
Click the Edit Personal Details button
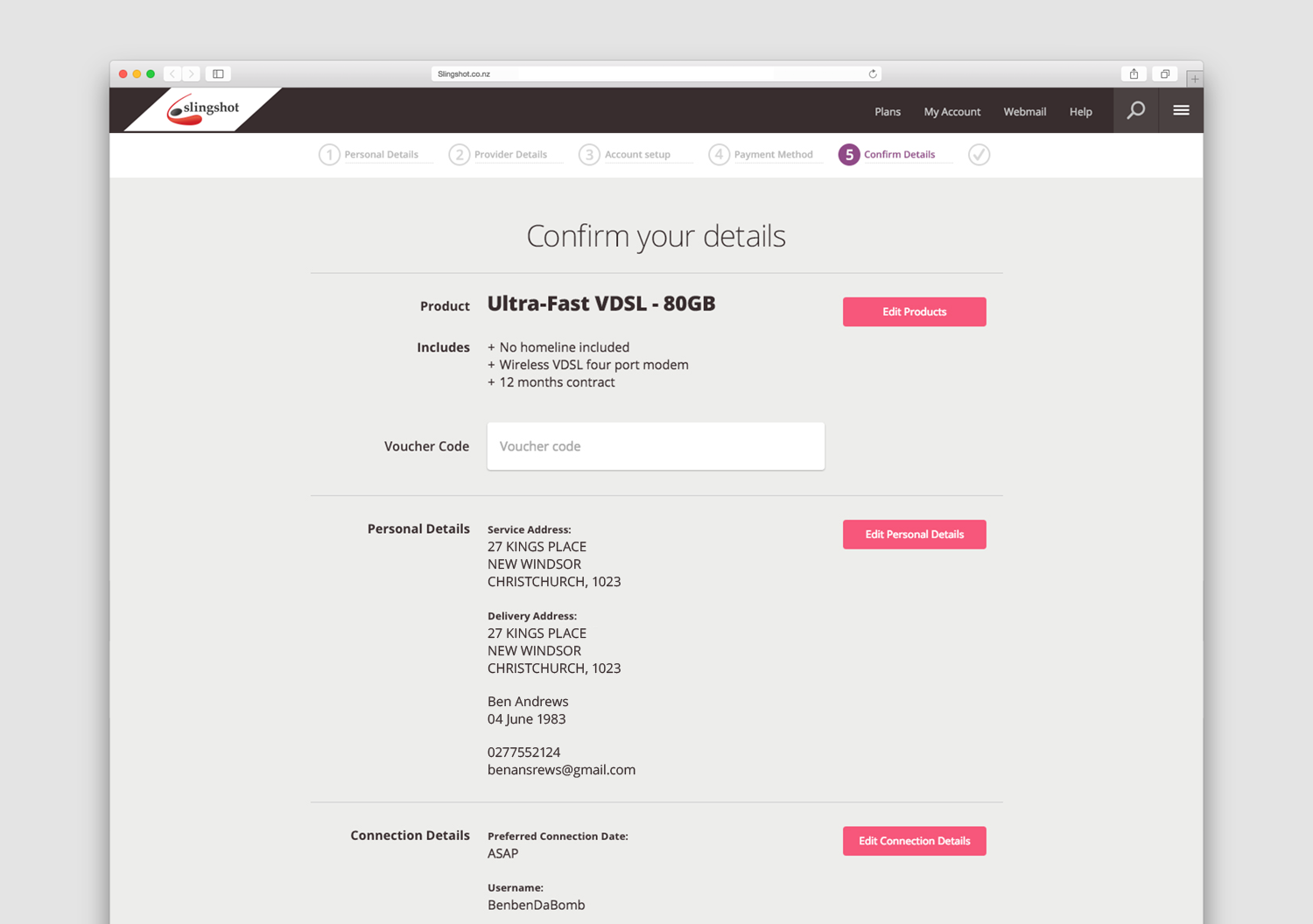[915, 535]
